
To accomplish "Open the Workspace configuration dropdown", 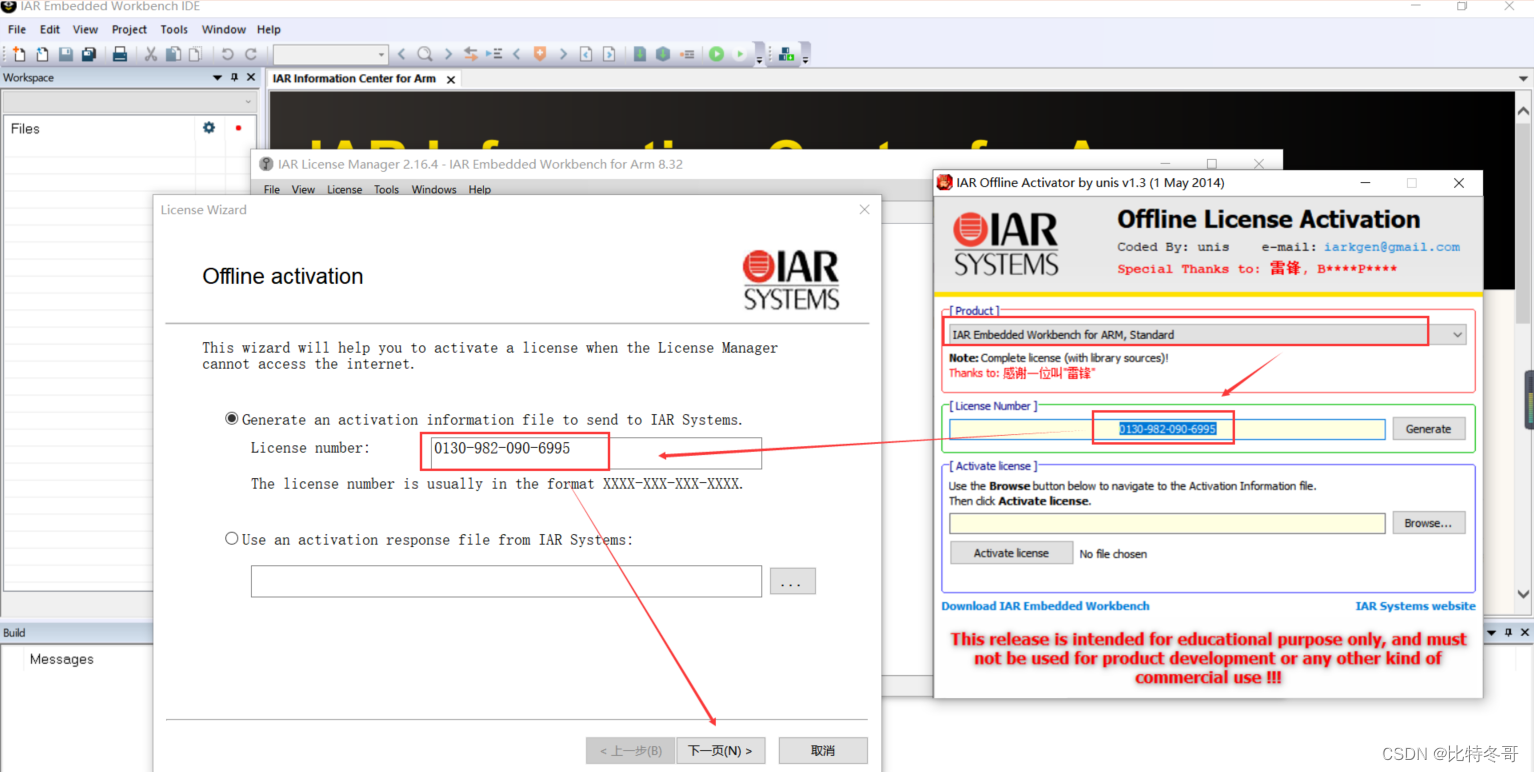I will (129, 102).
